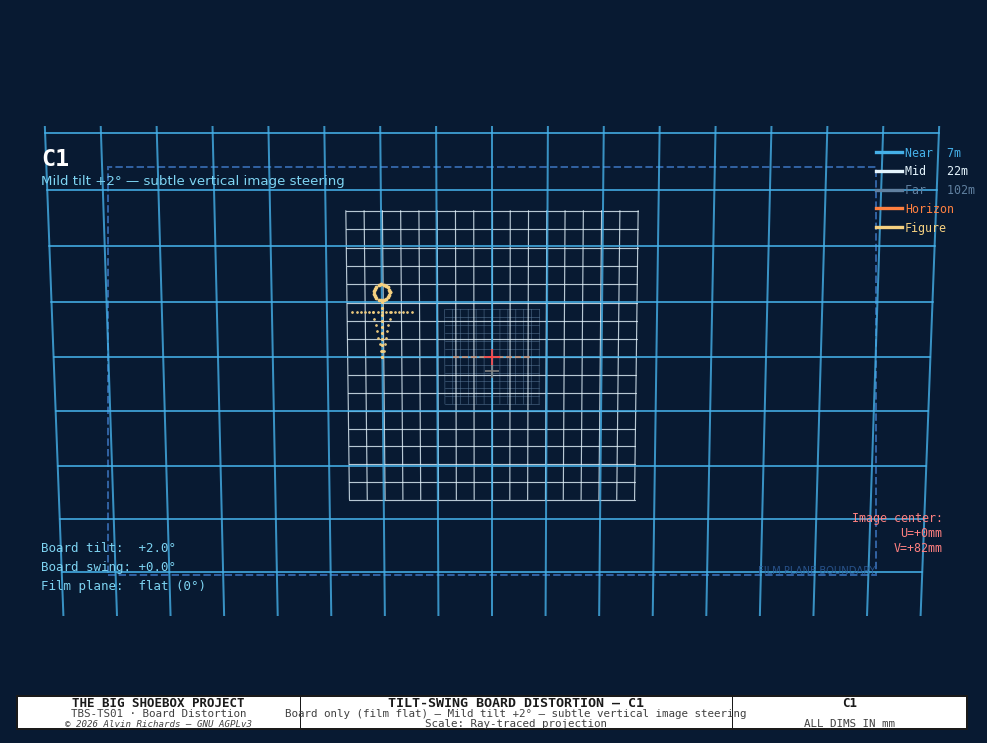Screen dimensions: 987x743
Task: Click 'Scale: Ray-traced projection' text
Action: click(x=516, y=723)
